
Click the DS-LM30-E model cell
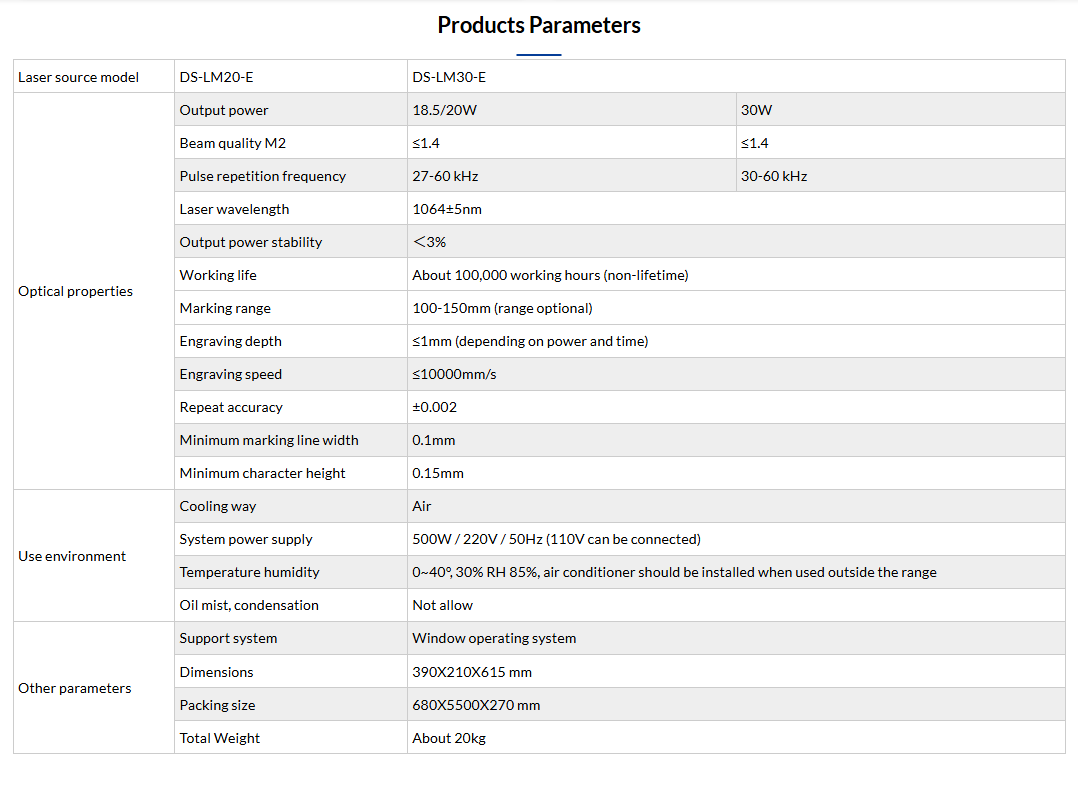(449, 77)
